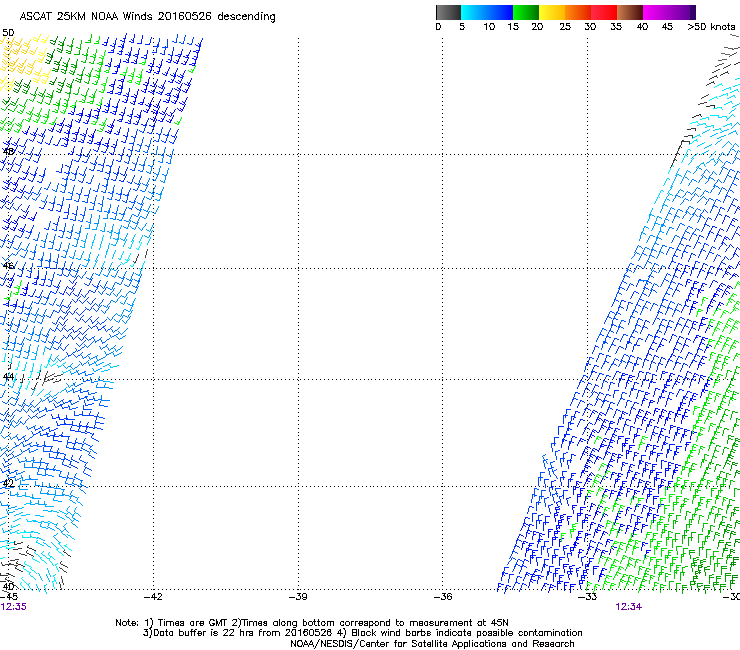
Task: Click the cyan-to-blue 5-15 knots color band
Action: (487, 12)
